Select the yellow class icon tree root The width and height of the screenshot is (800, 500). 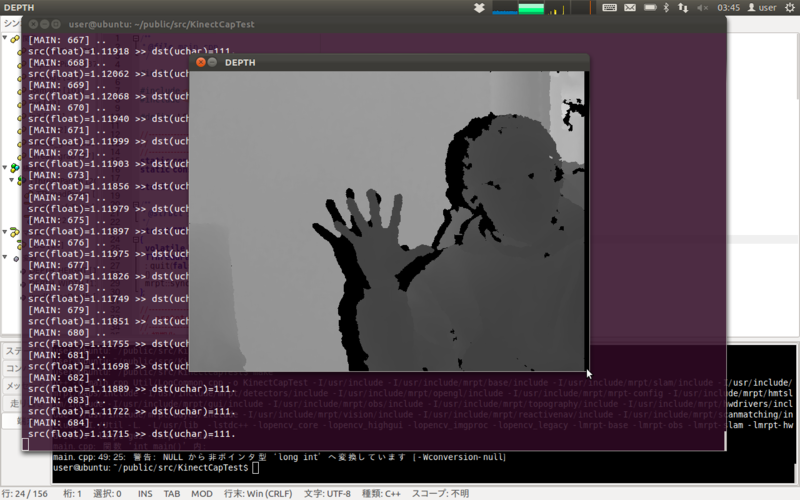15,38
